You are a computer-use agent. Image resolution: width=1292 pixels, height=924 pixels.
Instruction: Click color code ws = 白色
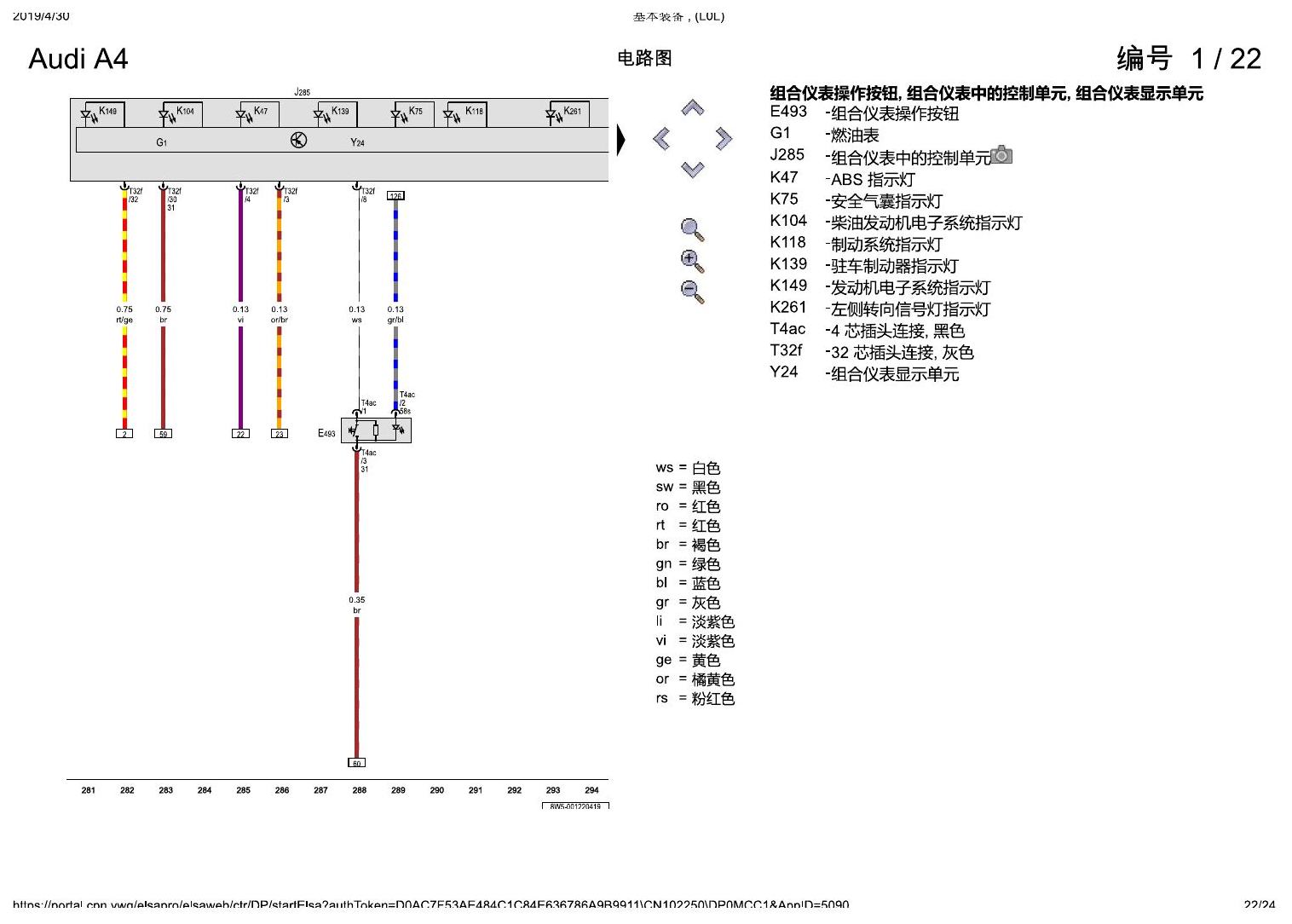click(688, 468)
